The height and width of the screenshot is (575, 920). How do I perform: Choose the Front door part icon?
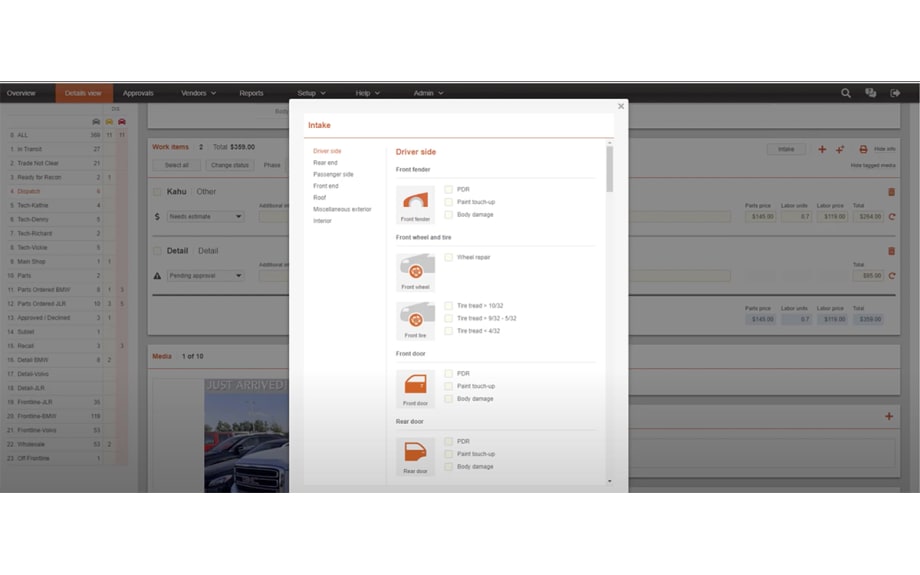415,386
